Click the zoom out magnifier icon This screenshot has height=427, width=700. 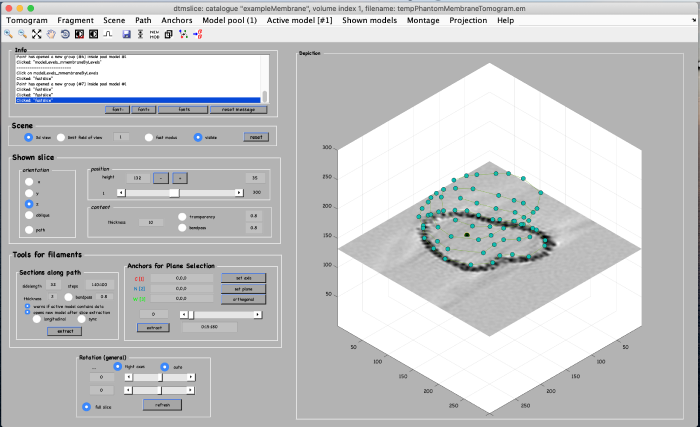tap(22, 34)
